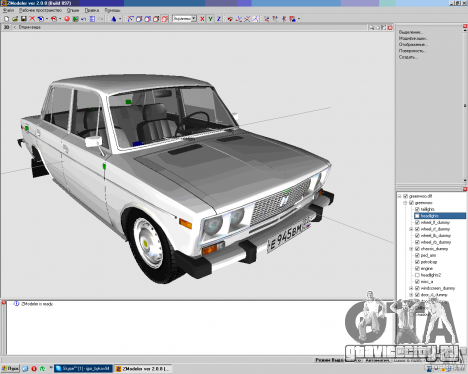This screenshot has height=374, width=468.
Task: Open the Создать command group
Action: pyautogui.click(x=408, y=57)
